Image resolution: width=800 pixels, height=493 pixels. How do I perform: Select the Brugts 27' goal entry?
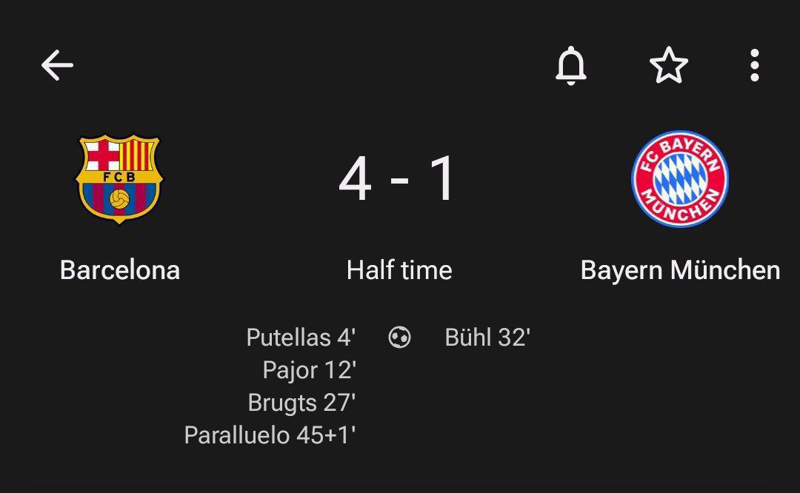point(302,403)
